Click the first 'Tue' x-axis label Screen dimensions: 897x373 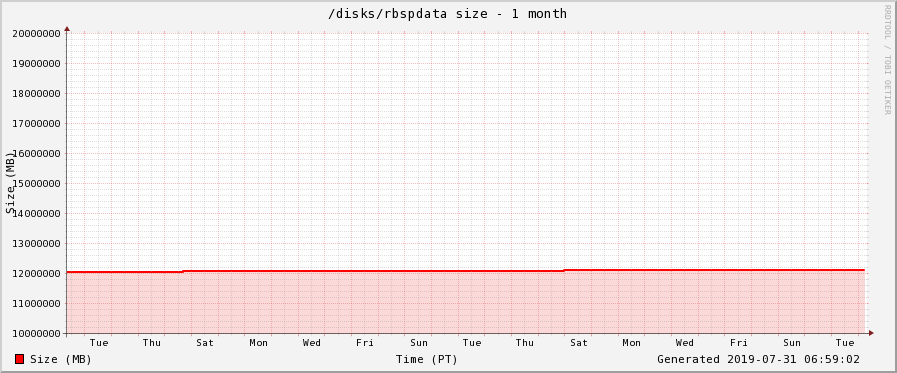click(98, 343)
